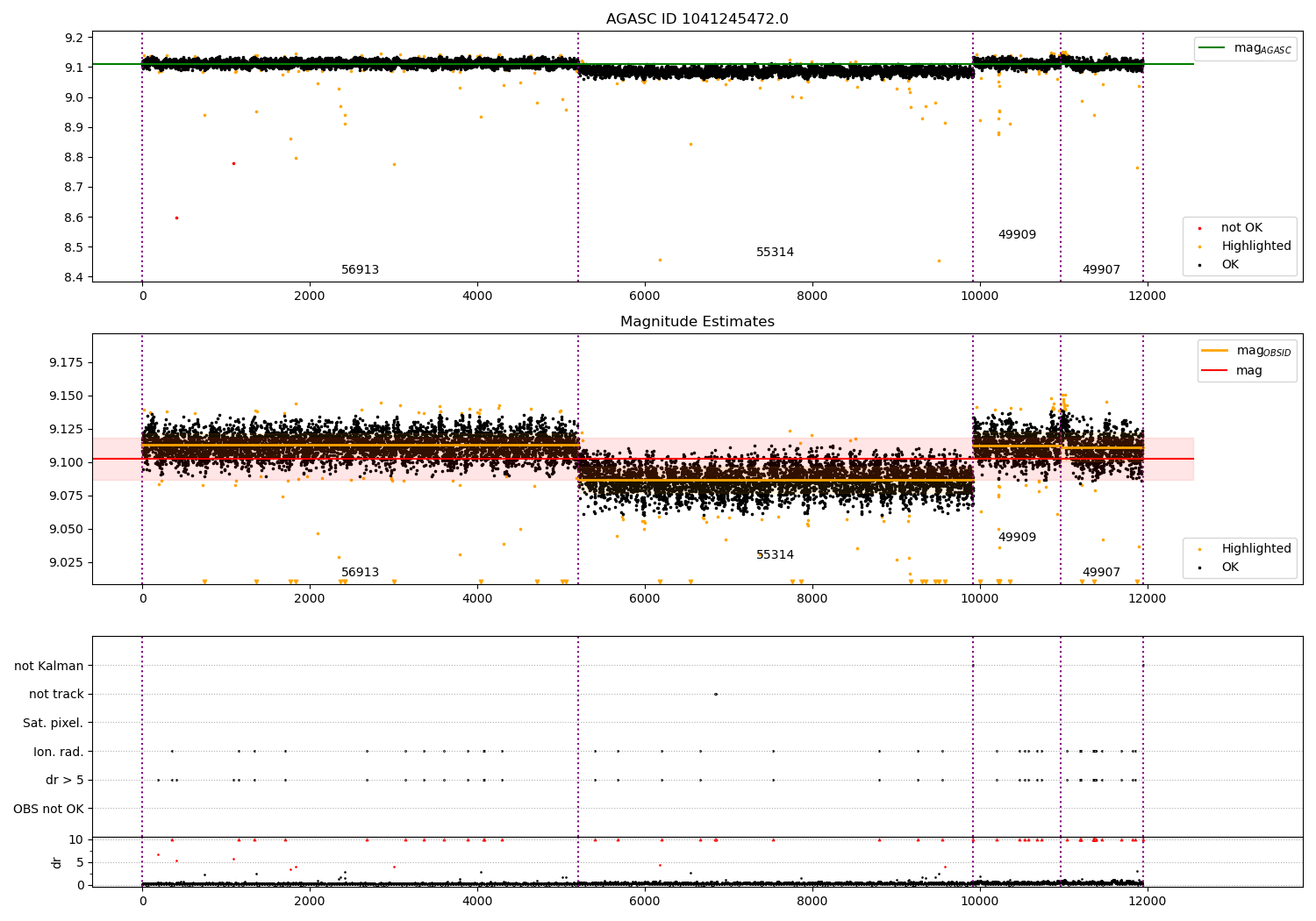Viewport: 1316px width, 921px height.
Task: Click the 'not track' data point near 6800
Action: pos(715,694)
